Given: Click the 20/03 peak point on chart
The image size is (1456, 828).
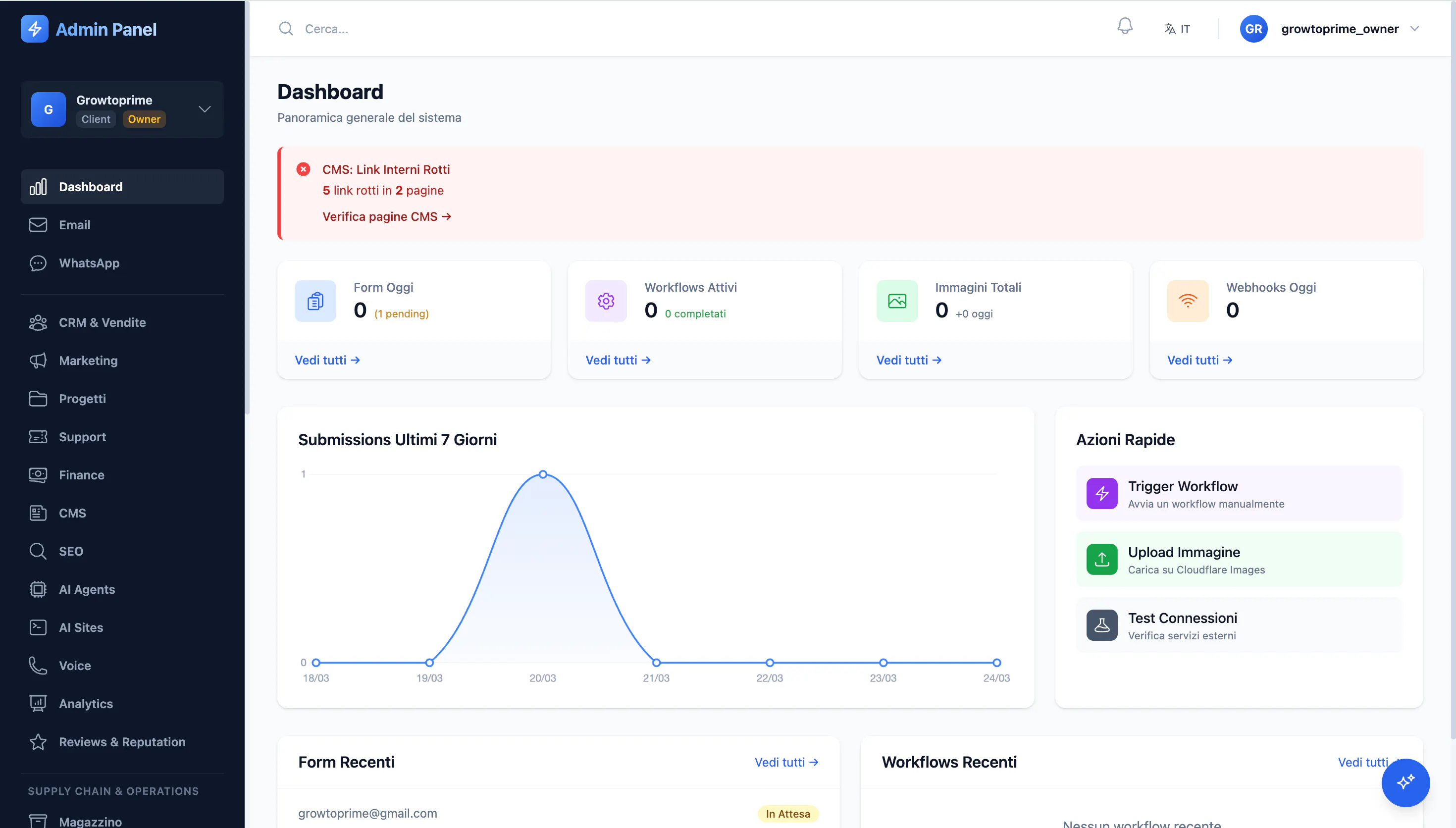Looking at the screenshot, I should tap(543, 474).
